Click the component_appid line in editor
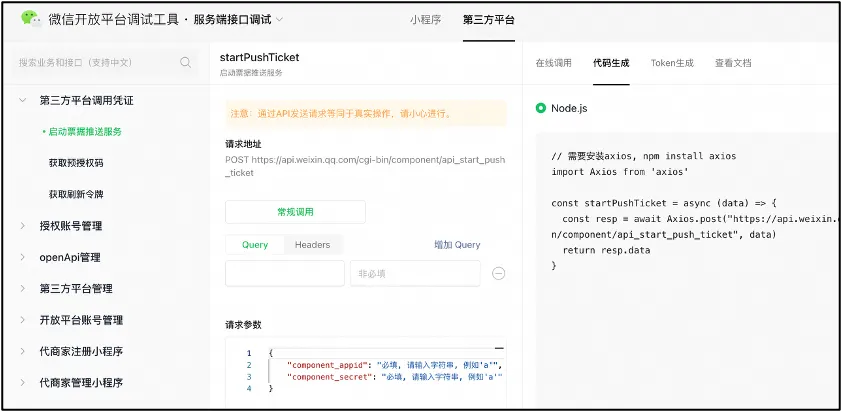842x412 pixels. pyautogui.click(x=396, y=365)
